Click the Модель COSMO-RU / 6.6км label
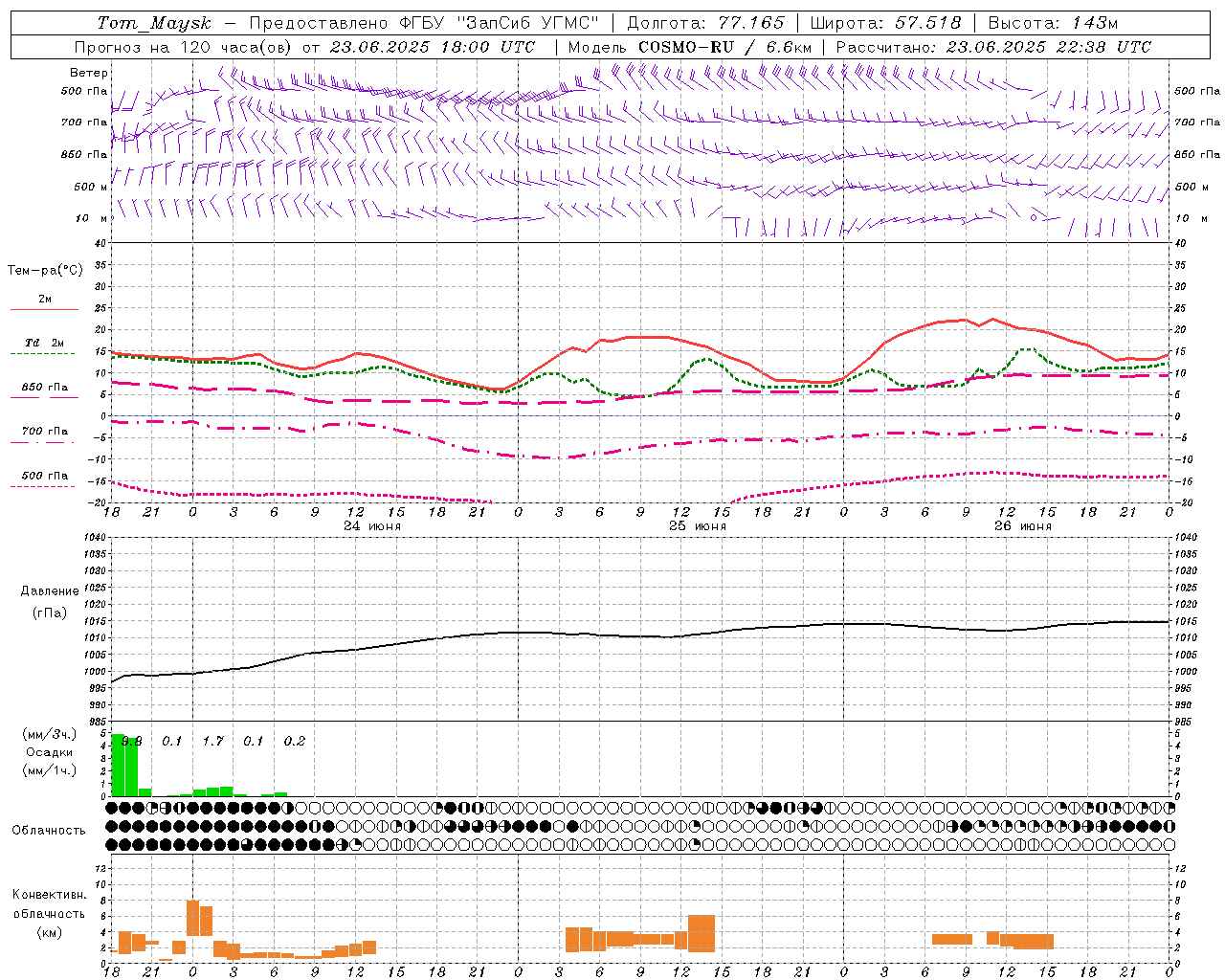This screenshot has width=1225, height=980. [690, 47]
